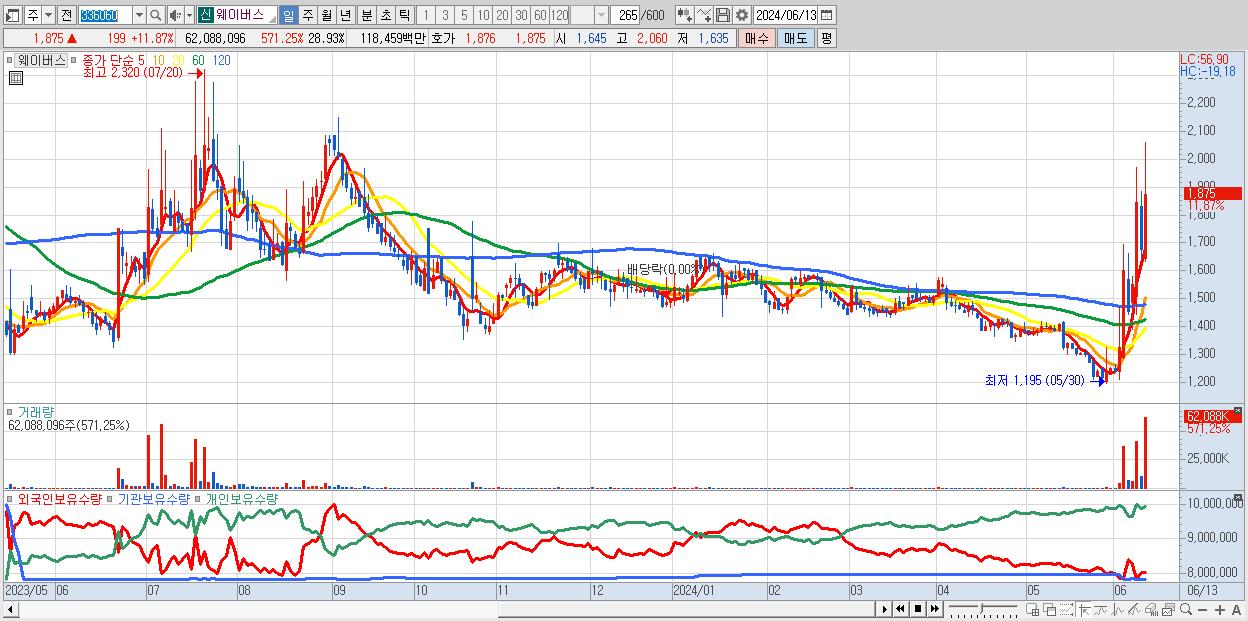Rewind the chart replay
Screen dimensions: 1248x621
(x=900, y=609)
